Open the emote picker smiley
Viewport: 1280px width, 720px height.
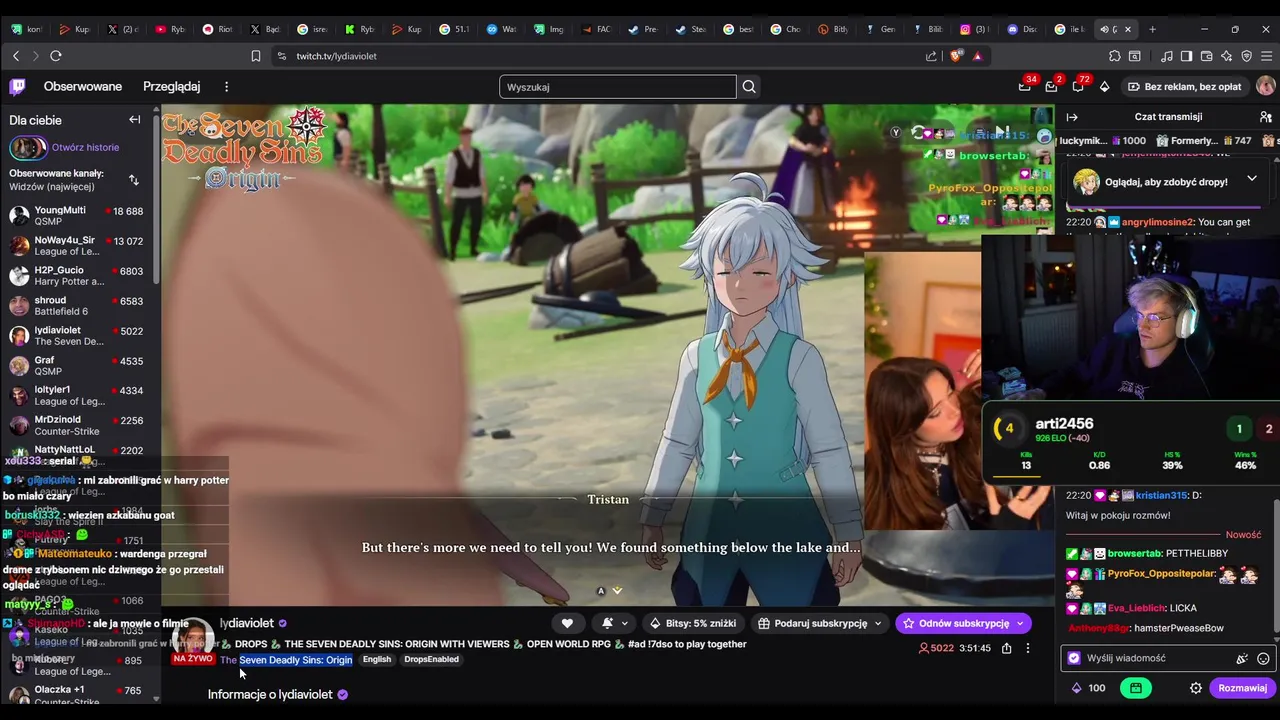1263,659
